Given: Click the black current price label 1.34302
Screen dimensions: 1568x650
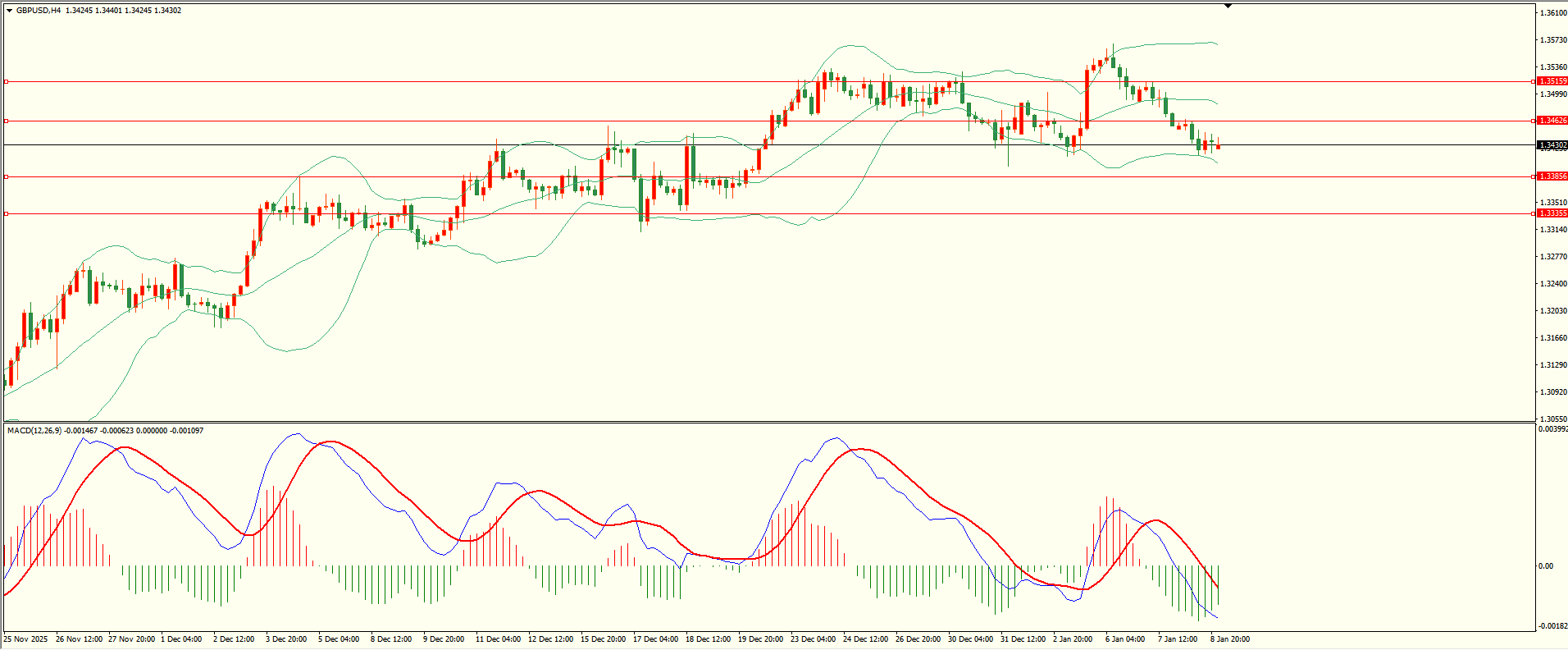Looking at the screenshot, I should coord(1552,145).
